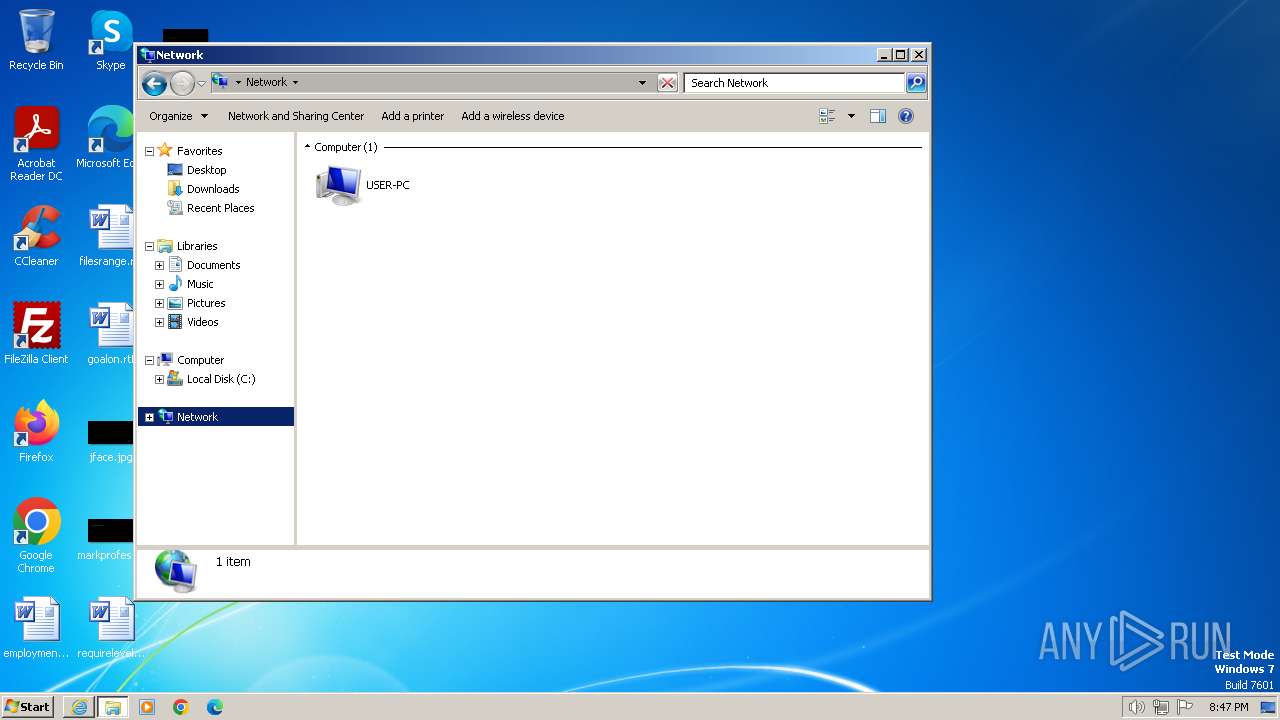The image size is (1280, 720).
Task: Click Add a wireless device
Action: pyautogui.click(x=513, y=116)
